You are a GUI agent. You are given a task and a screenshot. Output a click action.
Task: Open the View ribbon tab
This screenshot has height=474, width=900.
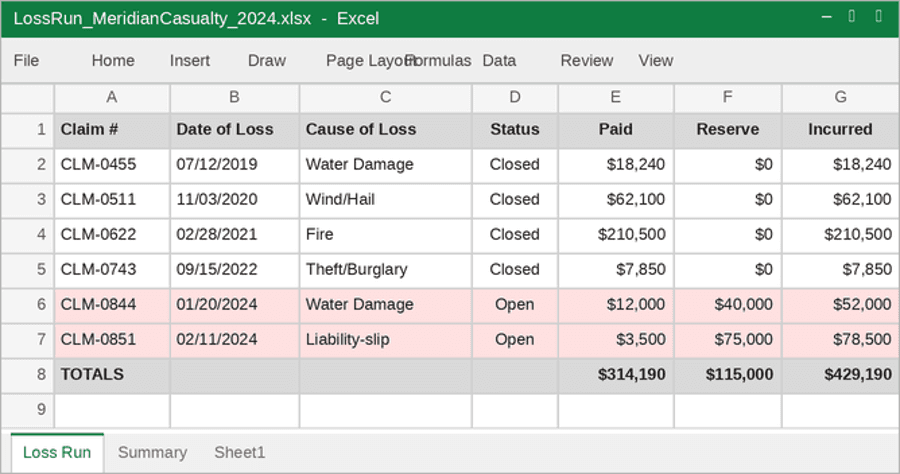coord(655,60)
